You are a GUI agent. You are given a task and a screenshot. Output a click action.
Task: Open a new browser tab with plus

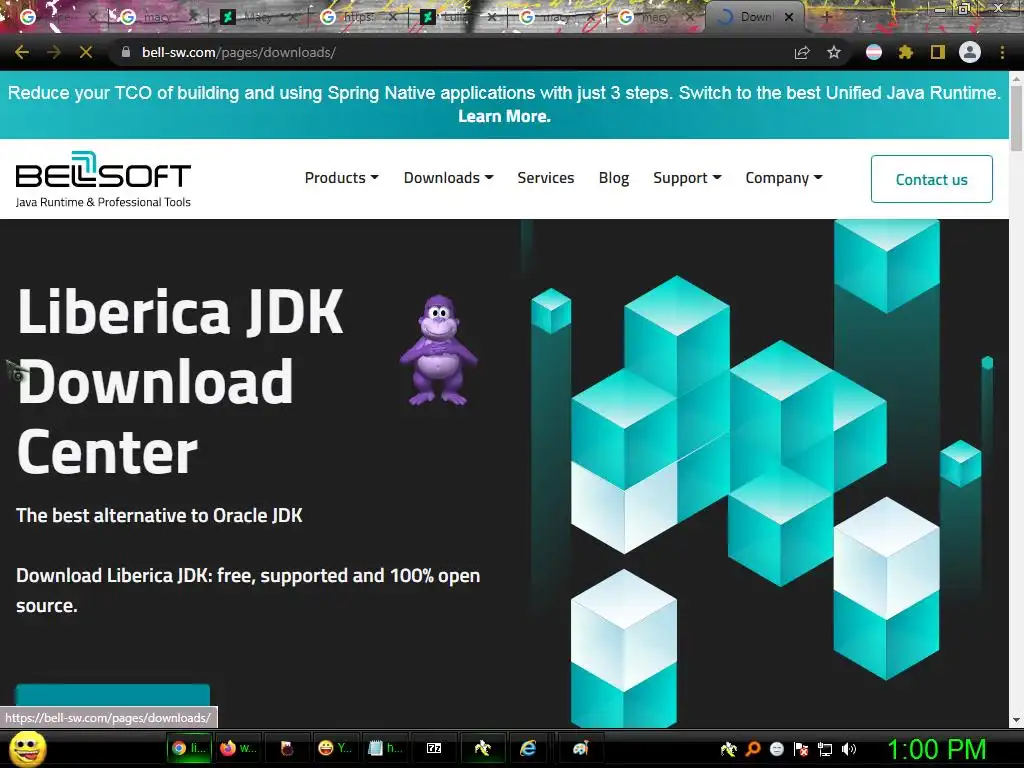(826, 17)
